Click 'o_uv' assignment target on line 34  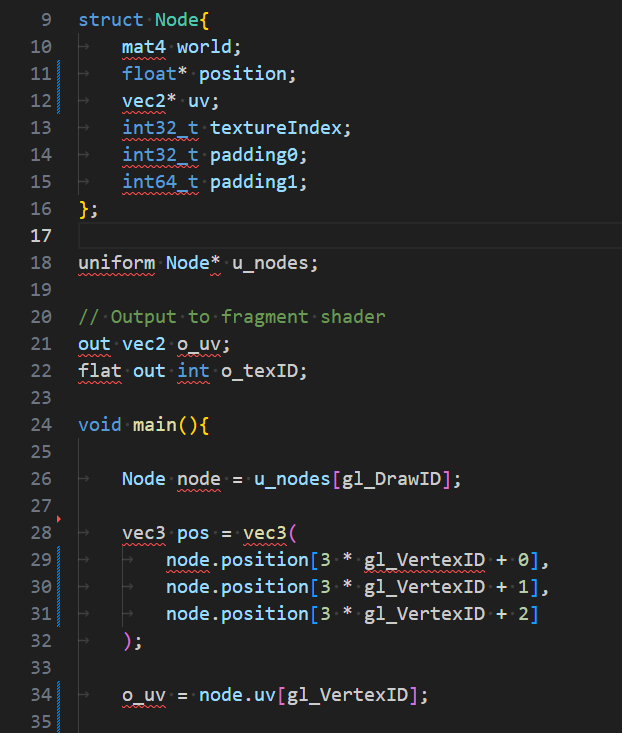tap(144, 695)
